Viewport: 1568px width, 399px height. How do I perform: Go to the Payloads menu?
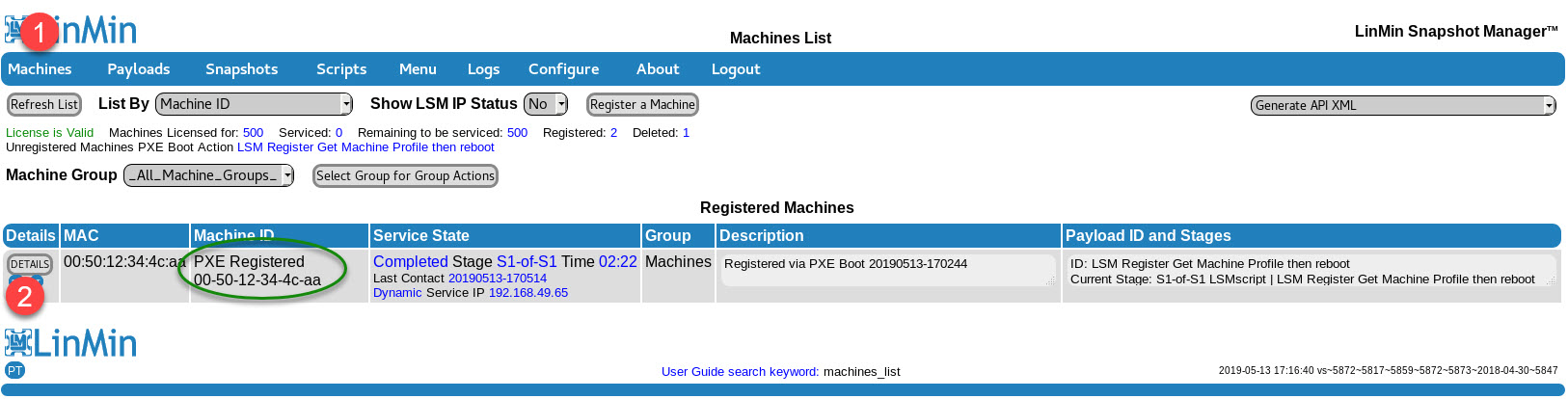point(138,69)
